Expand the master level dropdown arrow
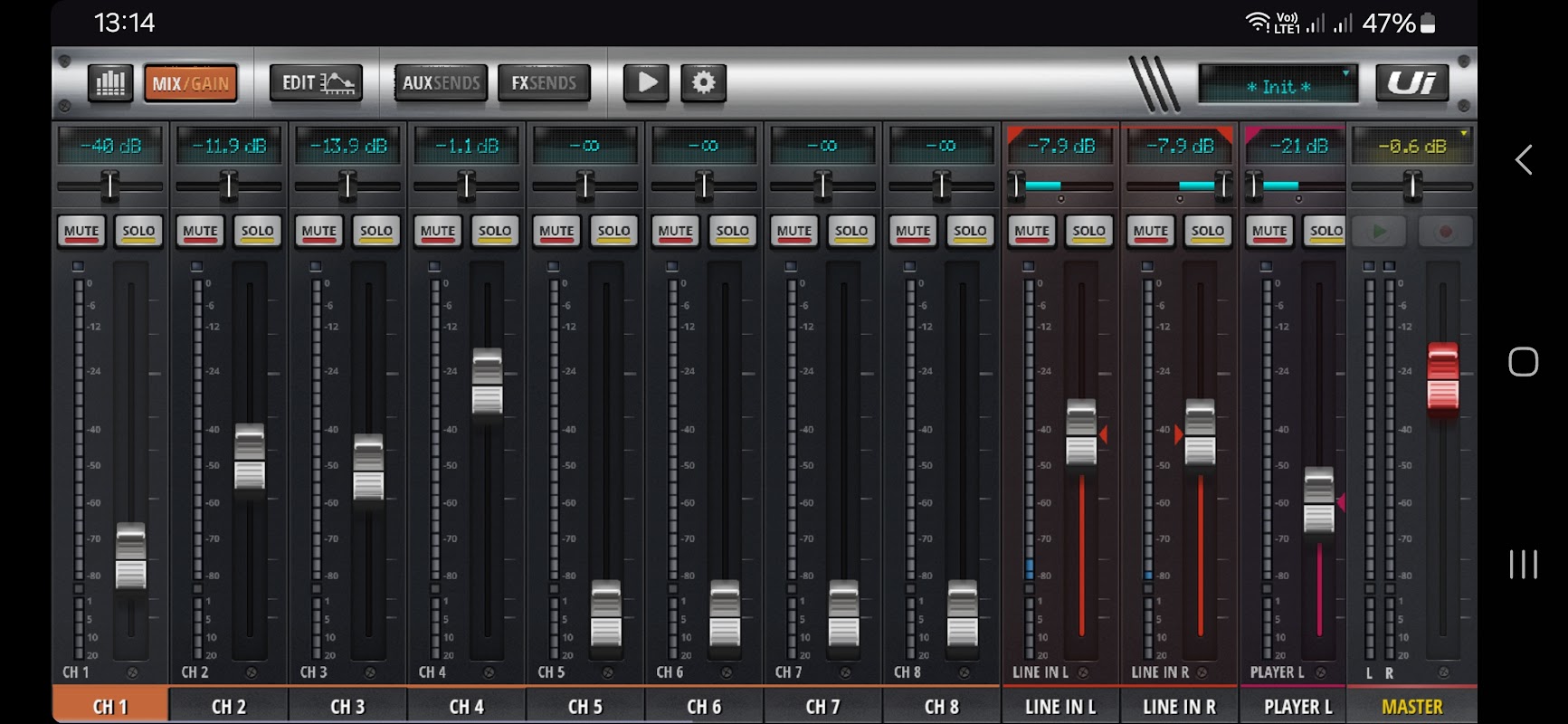The height and width of the screenshot is (724, 1568). click(x=1463, y=134)
